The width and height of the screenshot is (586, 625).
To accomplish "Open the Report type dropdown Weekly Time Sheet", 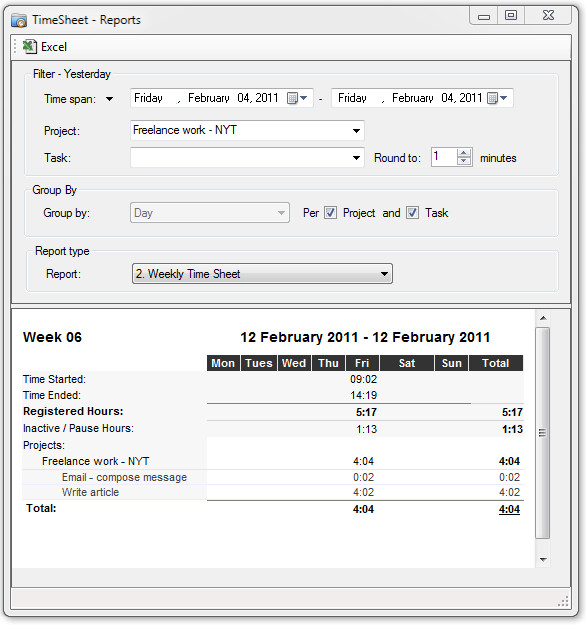I will (262, 274).
